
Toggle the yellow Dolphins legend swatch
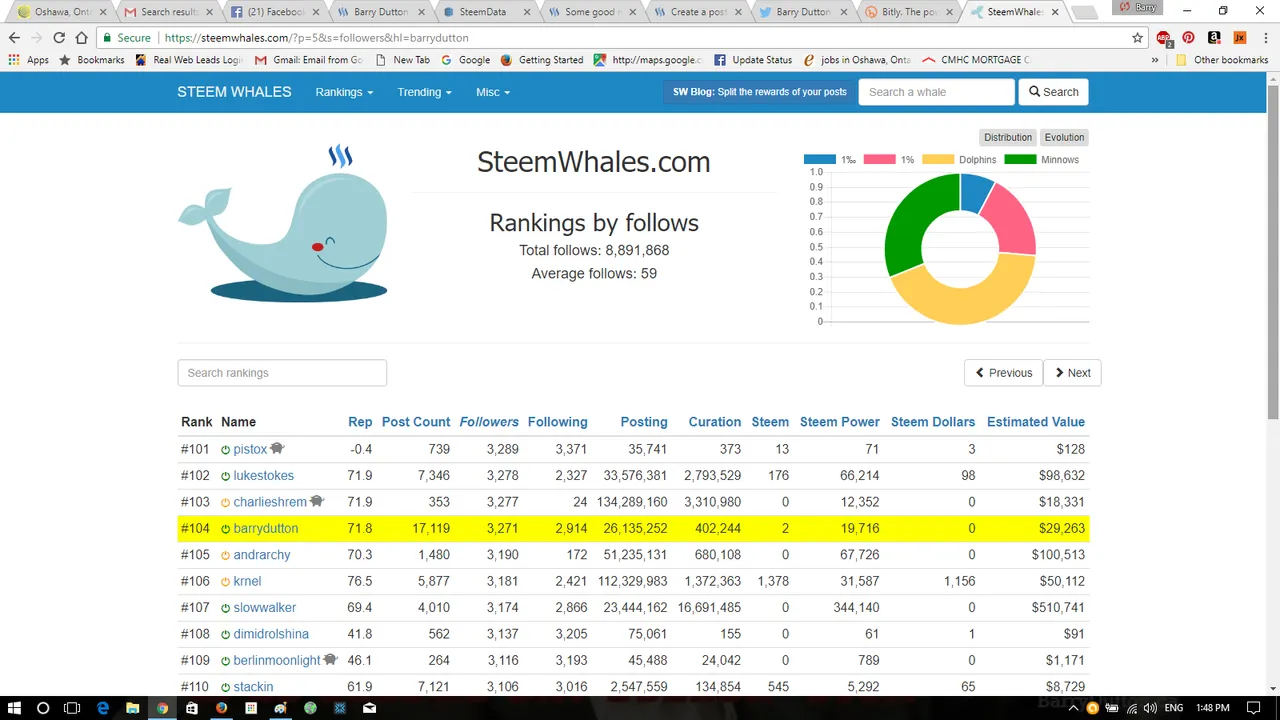[938, 160]
